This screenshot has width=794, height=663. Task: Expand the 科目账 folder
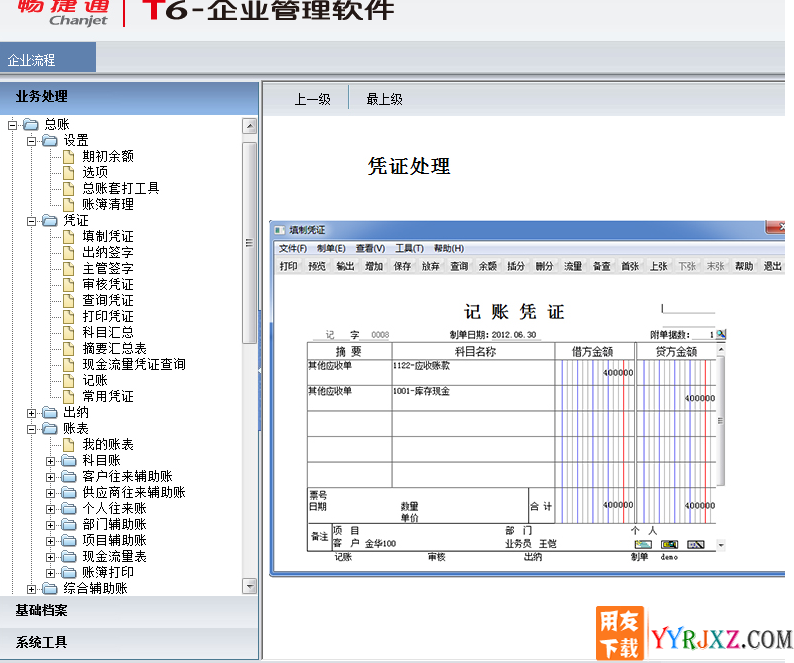(x=50, y=461)
